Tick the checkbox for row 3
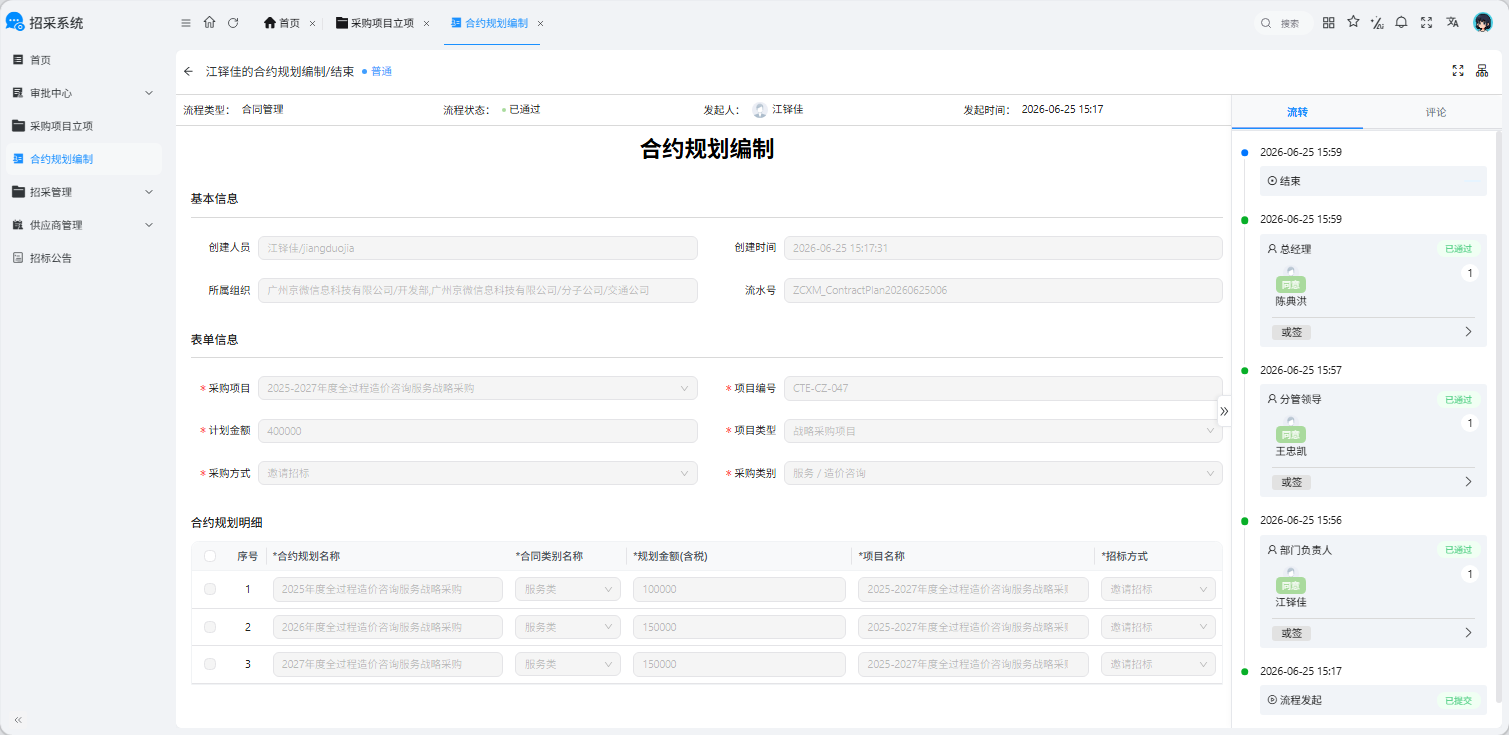Screen dimensions: 1509x735 click(x=210, y=664)
